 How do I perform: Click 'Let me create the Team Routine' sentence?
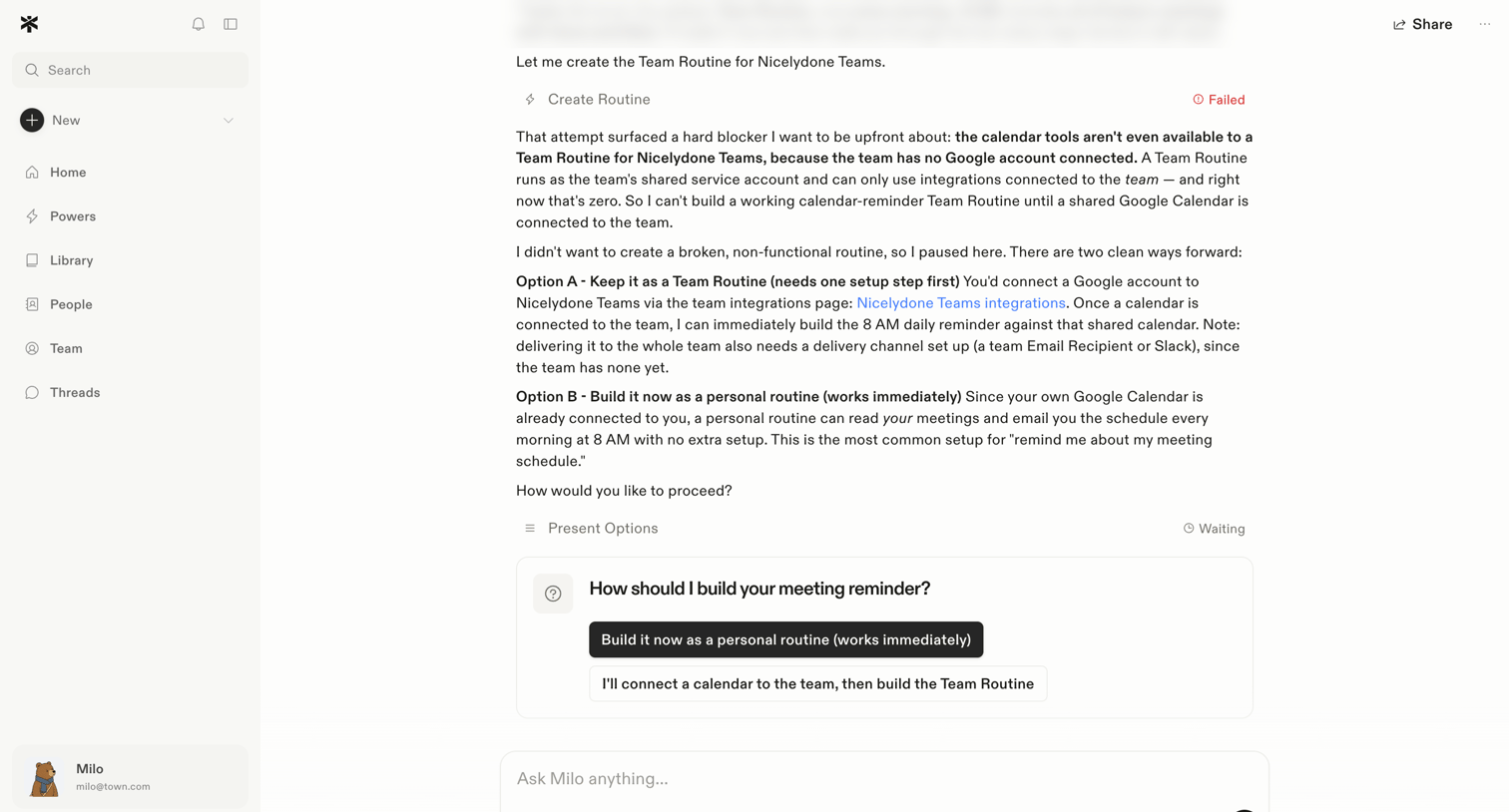point(701,62)
